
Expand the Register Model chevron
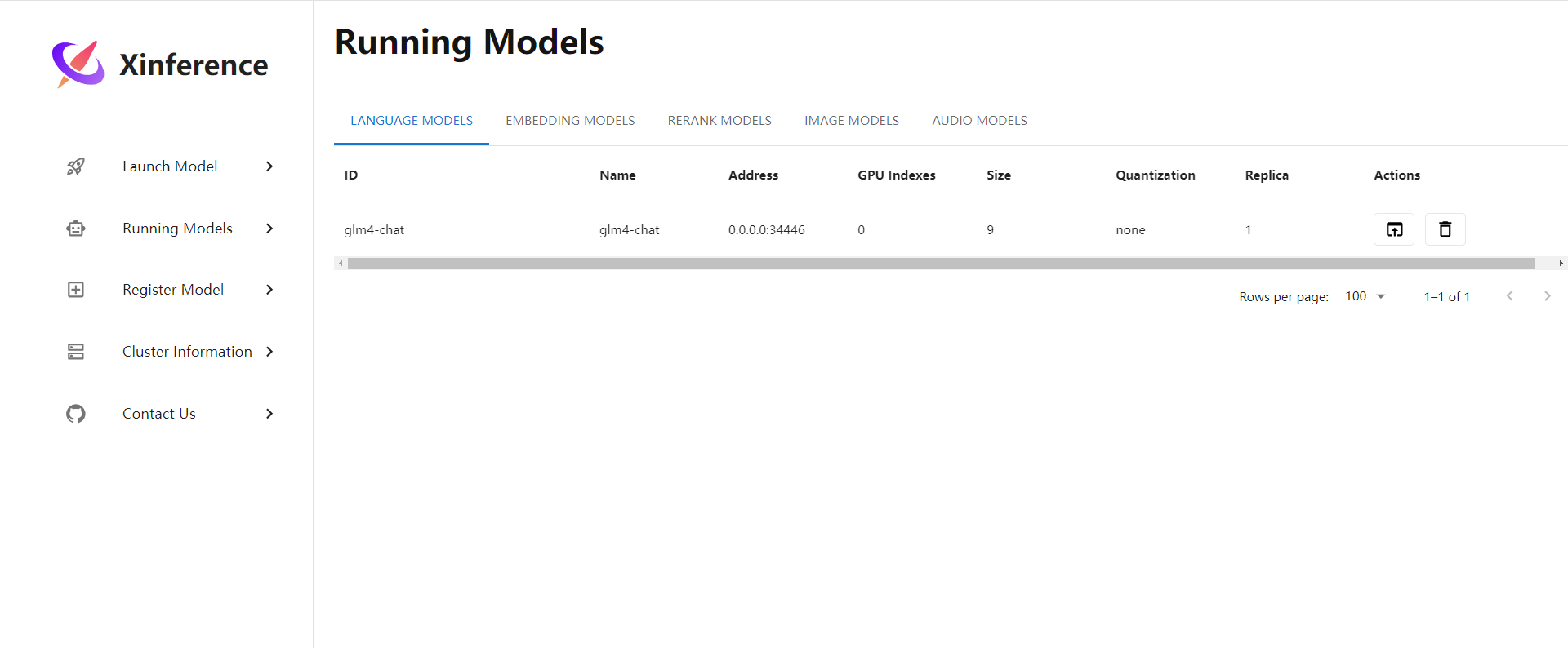[269, 290]
